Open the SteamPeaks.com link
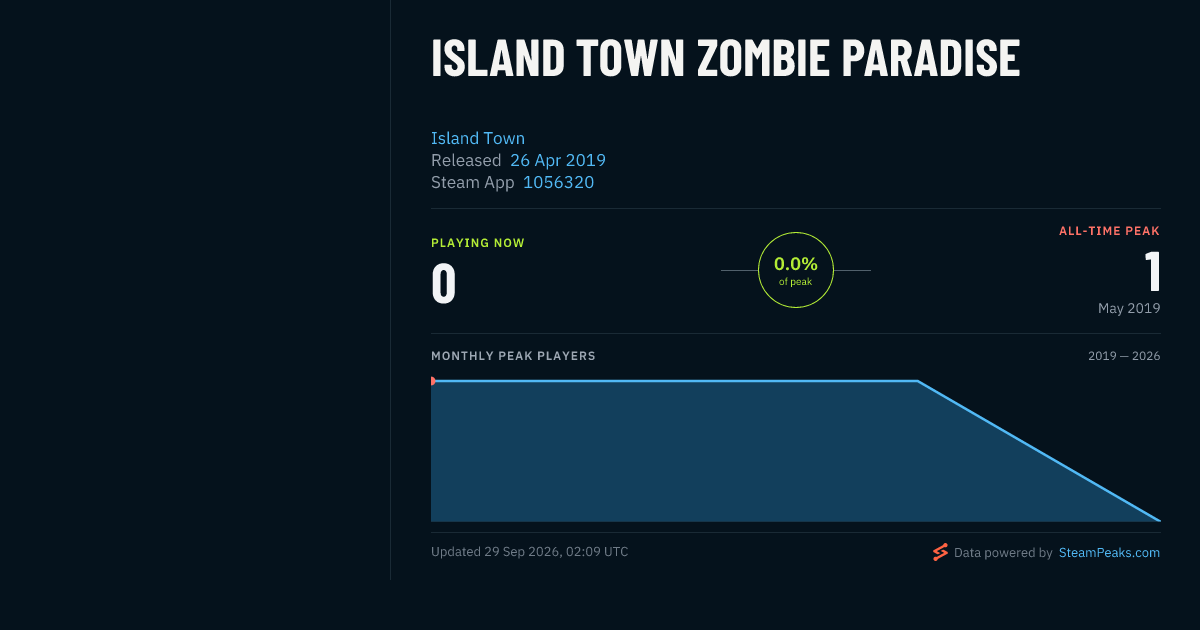The width and height of the screenshot is (1200, 630). pos(1109,552)
